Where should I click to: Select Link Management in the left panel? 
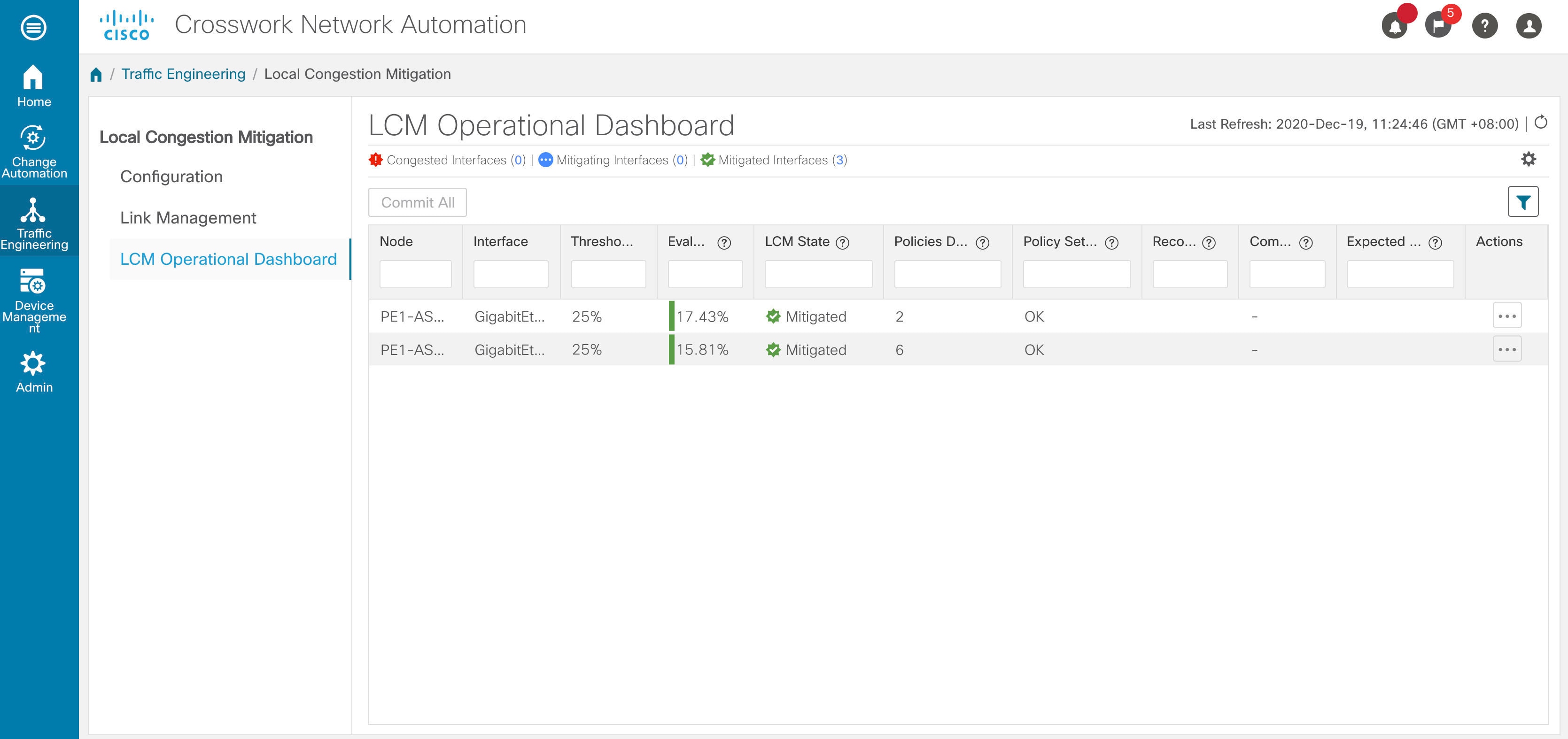click(x=188, y=217)
